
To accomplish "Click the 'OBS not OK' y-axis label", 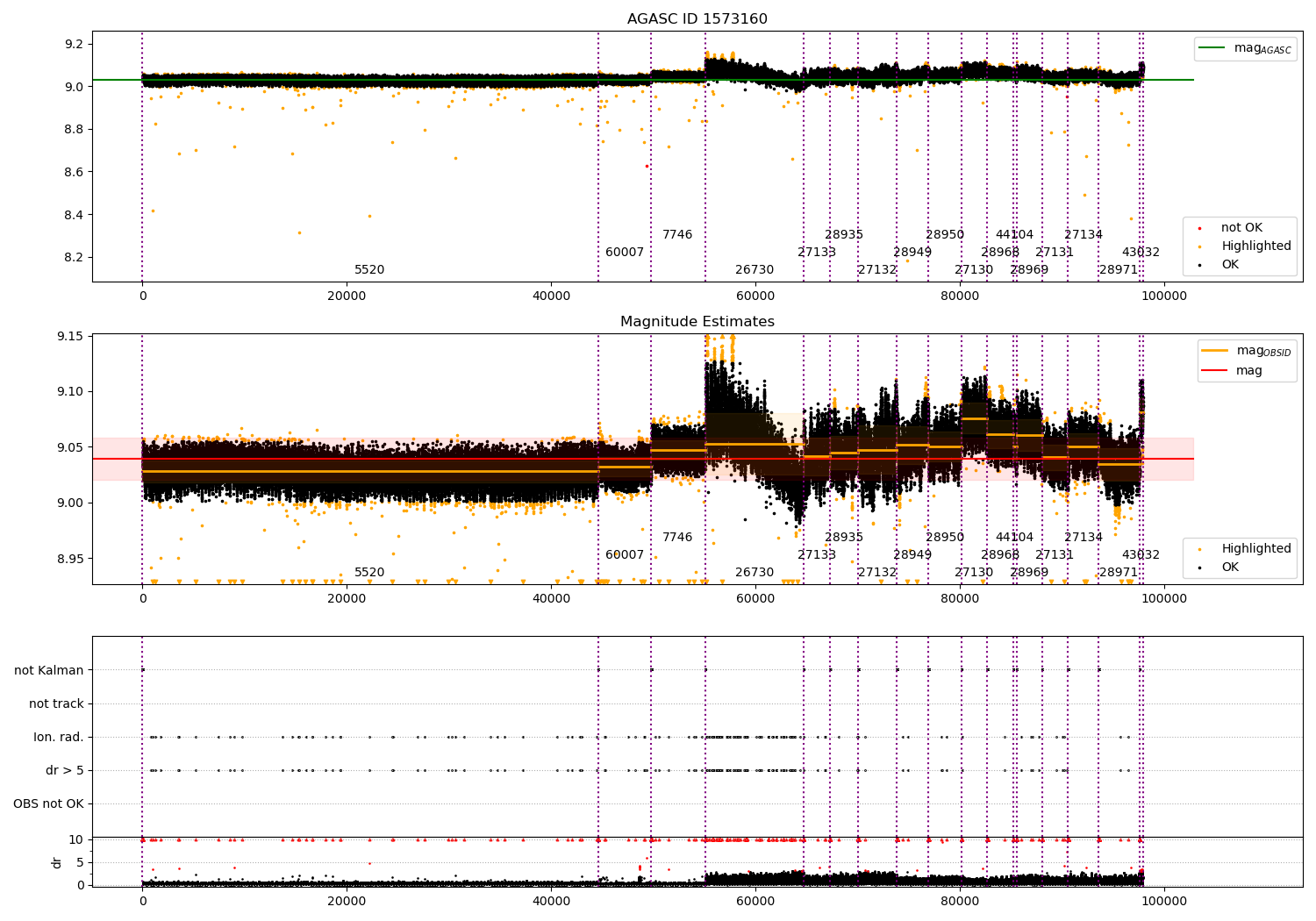I will (48, 804).
